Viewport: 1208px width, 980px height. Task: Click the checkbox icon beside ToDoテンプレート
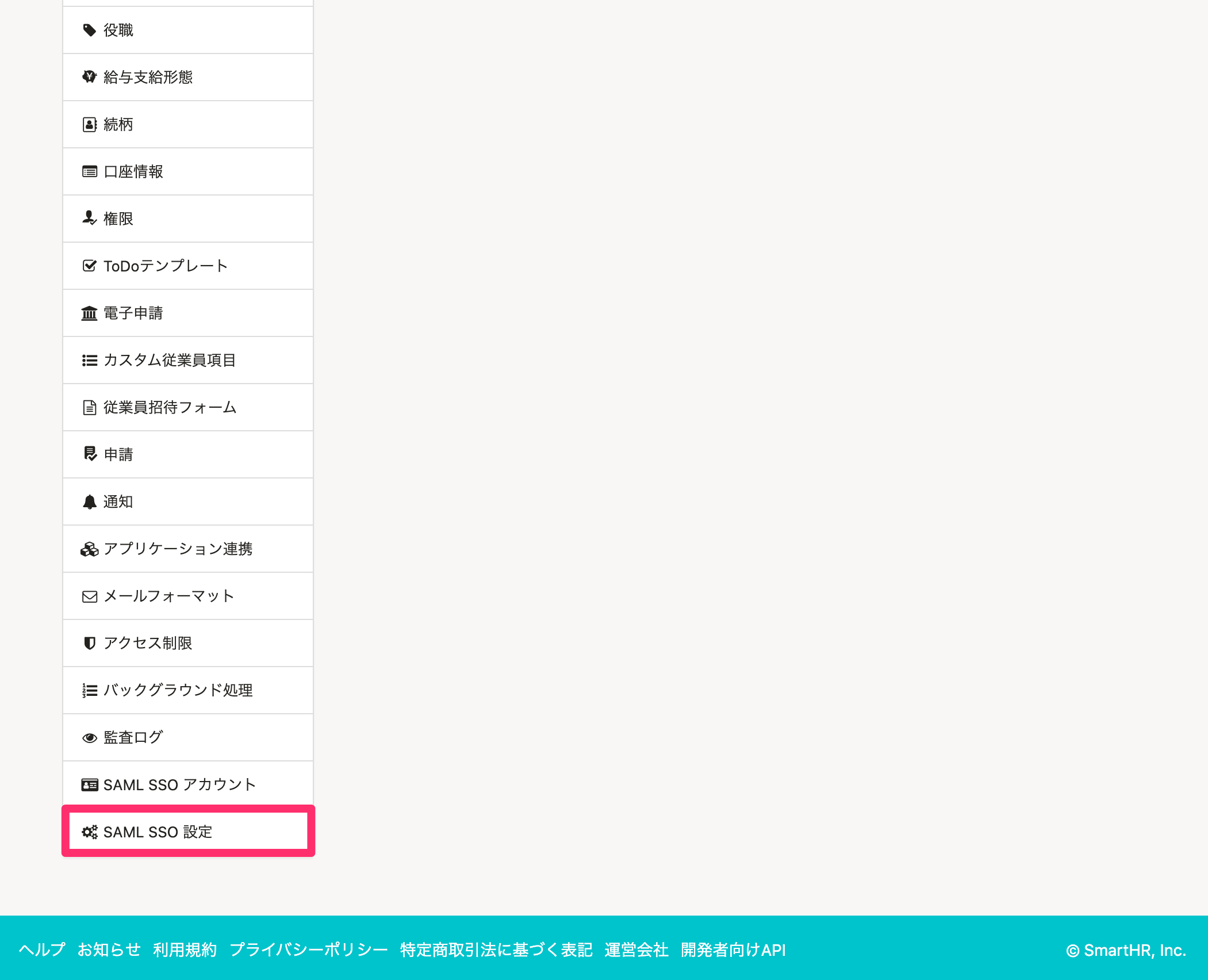point(89,266)
